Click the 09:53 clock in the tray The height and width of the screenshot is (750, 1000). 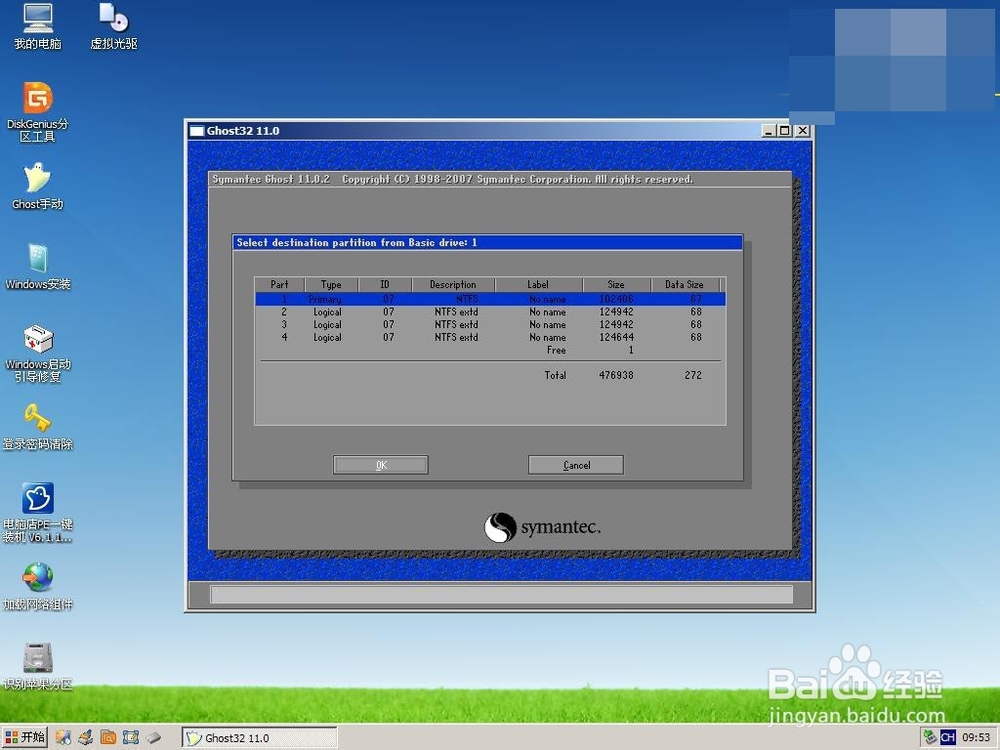976,737
